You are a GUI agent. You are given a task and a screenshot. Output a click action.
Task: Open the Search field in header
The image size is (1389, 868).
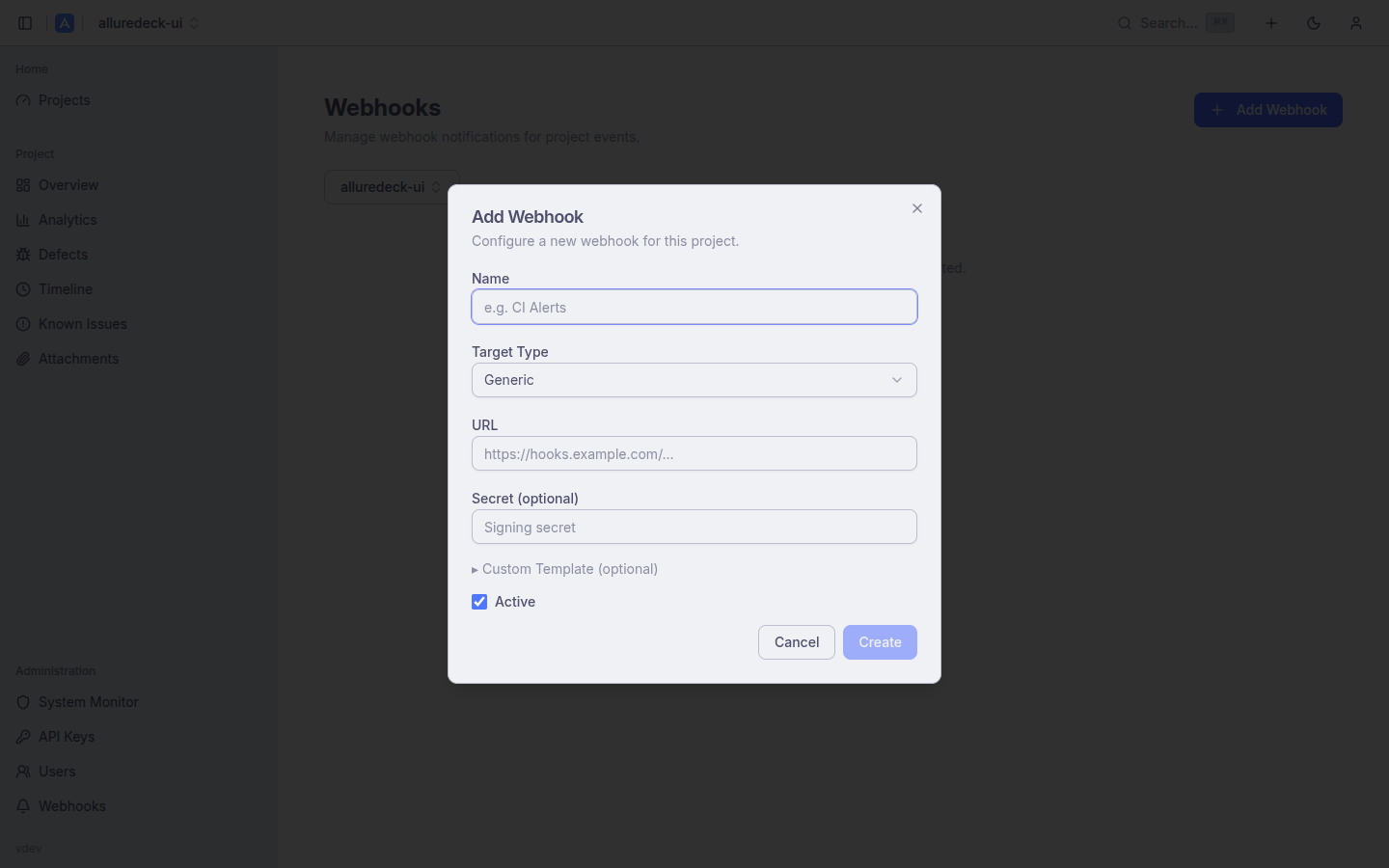pyautogui.click(x=1176, y=23)
